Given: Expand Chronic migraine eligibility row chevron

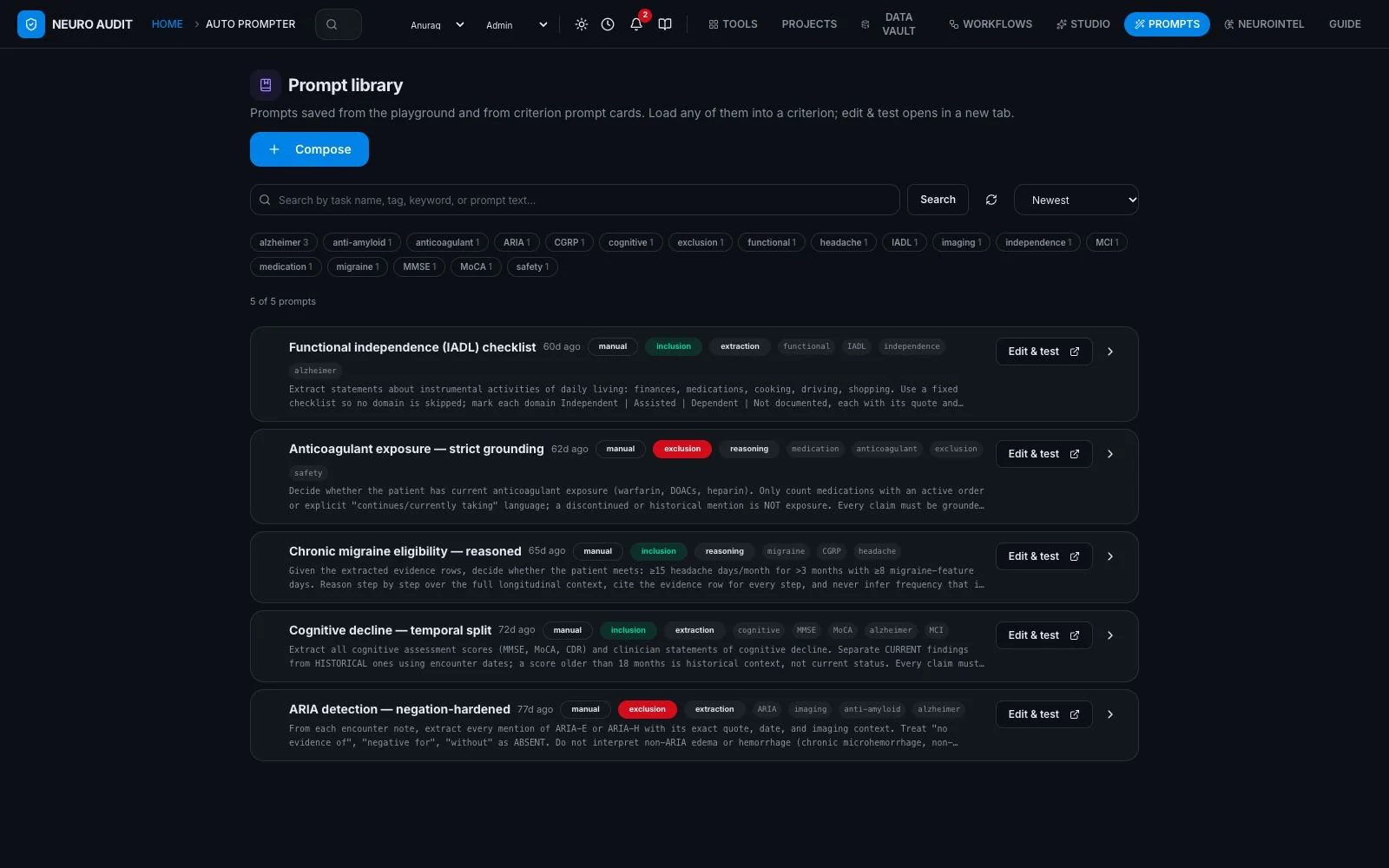Looking at the screenshot, I should point(1110,556).
